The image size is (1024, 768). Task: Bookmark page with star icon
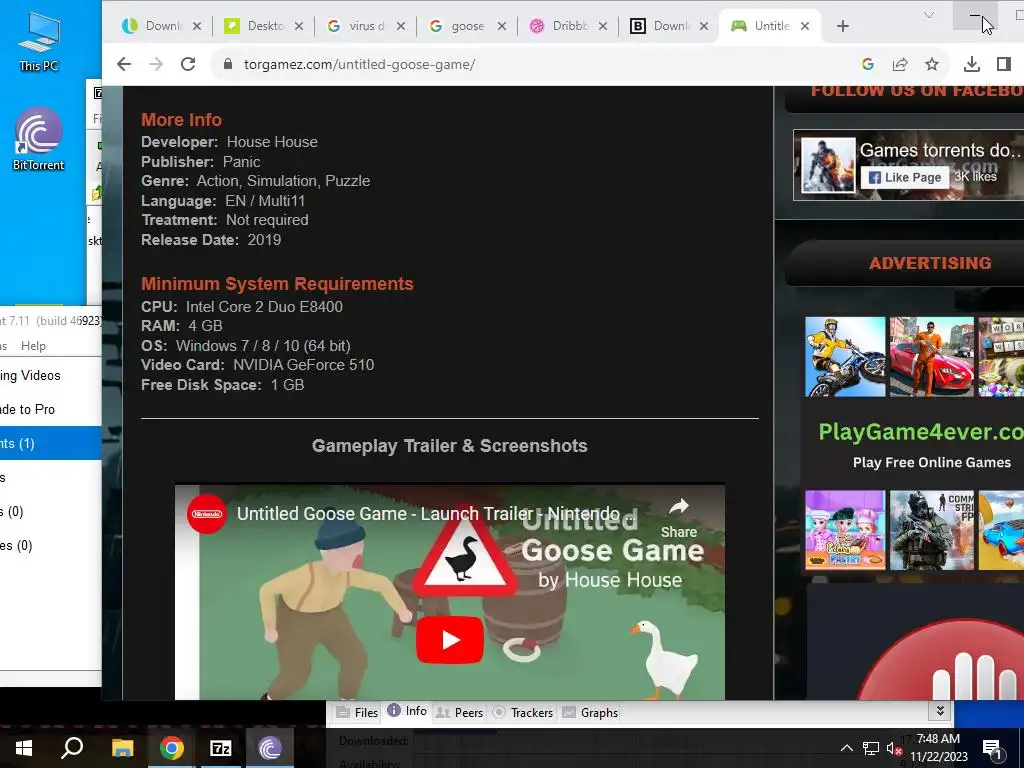pyautogui.click(x=932, y=64)
